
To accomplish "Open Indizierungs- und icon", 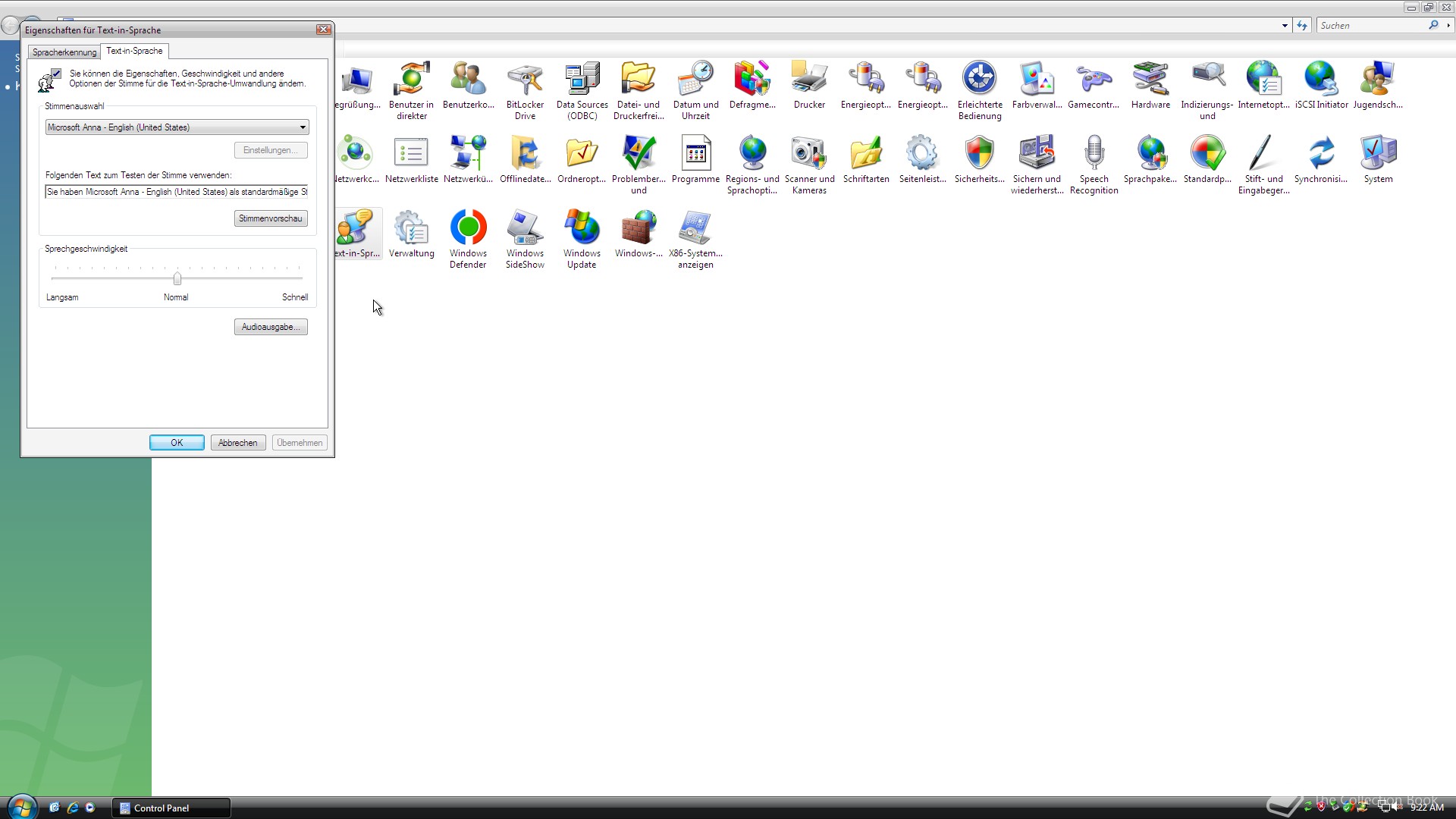I will coord(1207,90).
